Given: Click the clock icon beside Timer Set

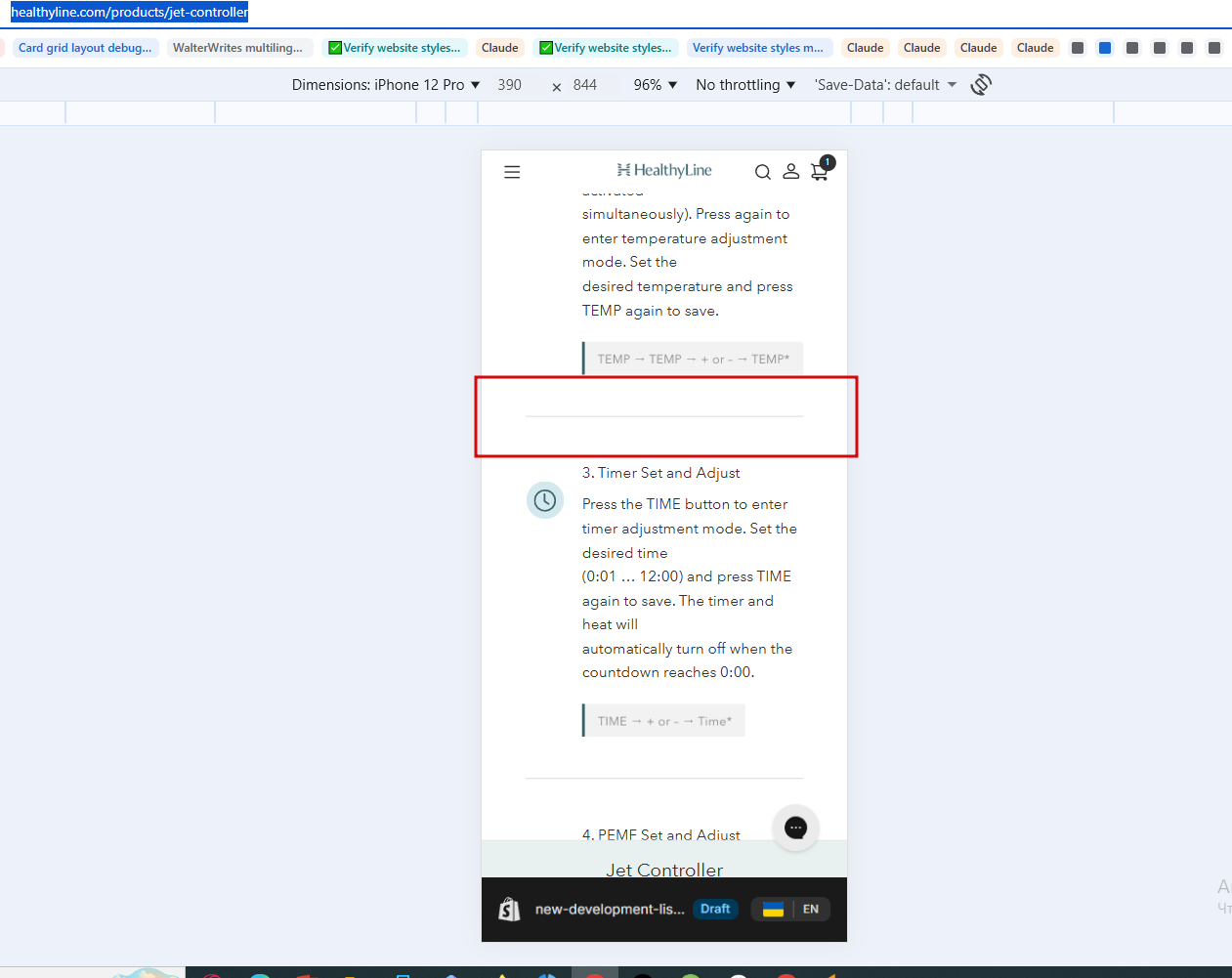Looking at the screenshot, I should pyautogui.click(x=545, y=500).
